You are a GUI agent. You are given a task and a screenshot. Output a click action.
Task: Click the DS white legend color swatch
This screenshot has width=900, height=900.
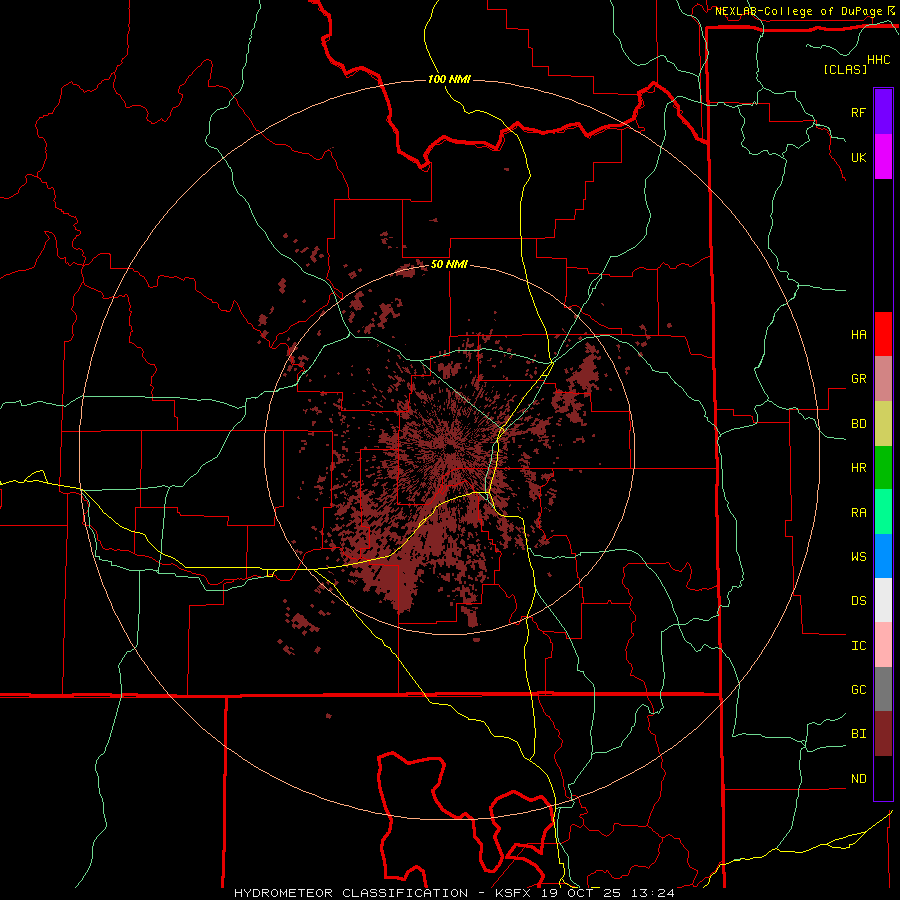pos(883,600)
